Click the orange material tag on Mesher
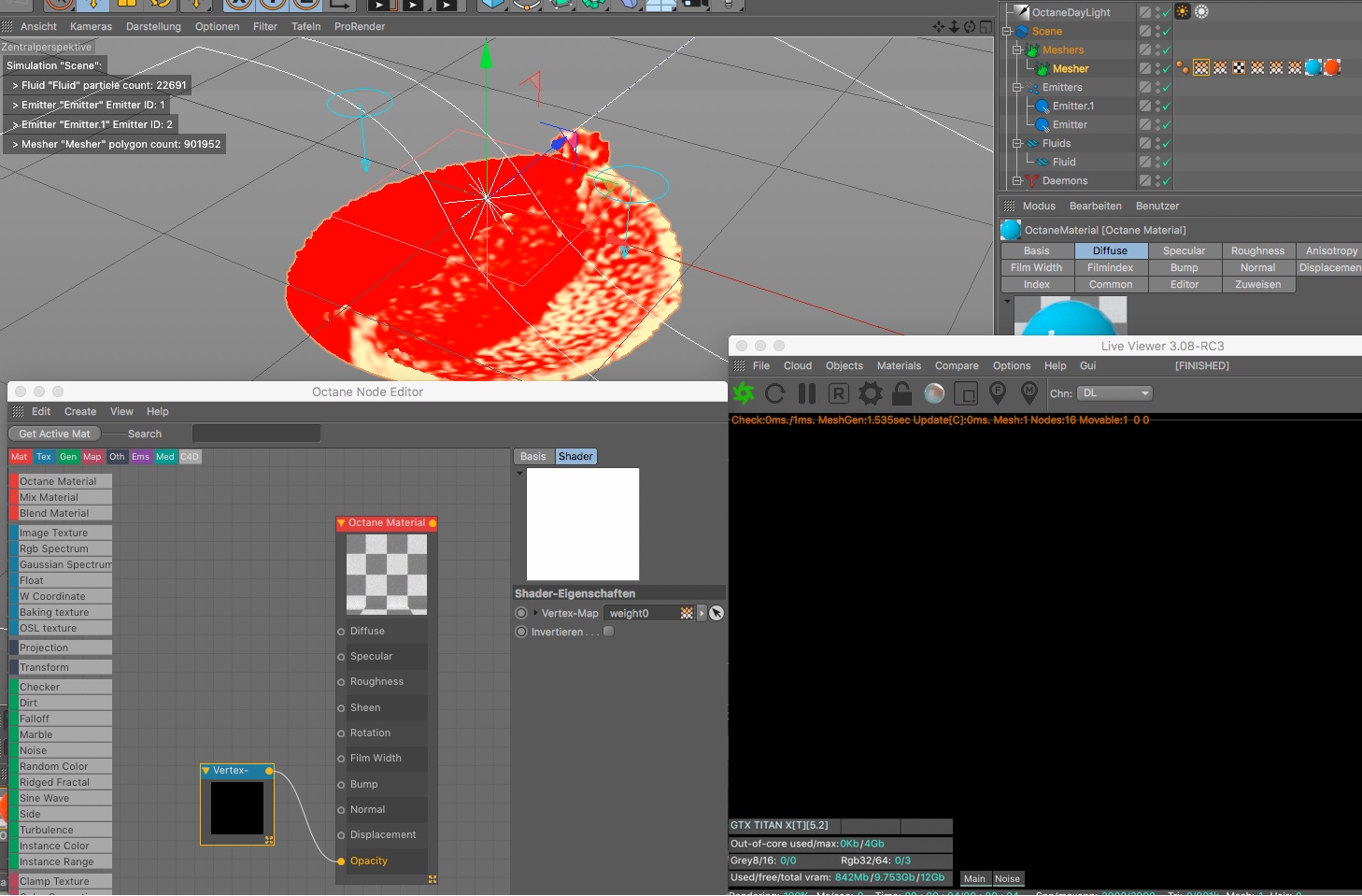The height and width of the screenshot is (896, 1362). tap(1332, 67)
